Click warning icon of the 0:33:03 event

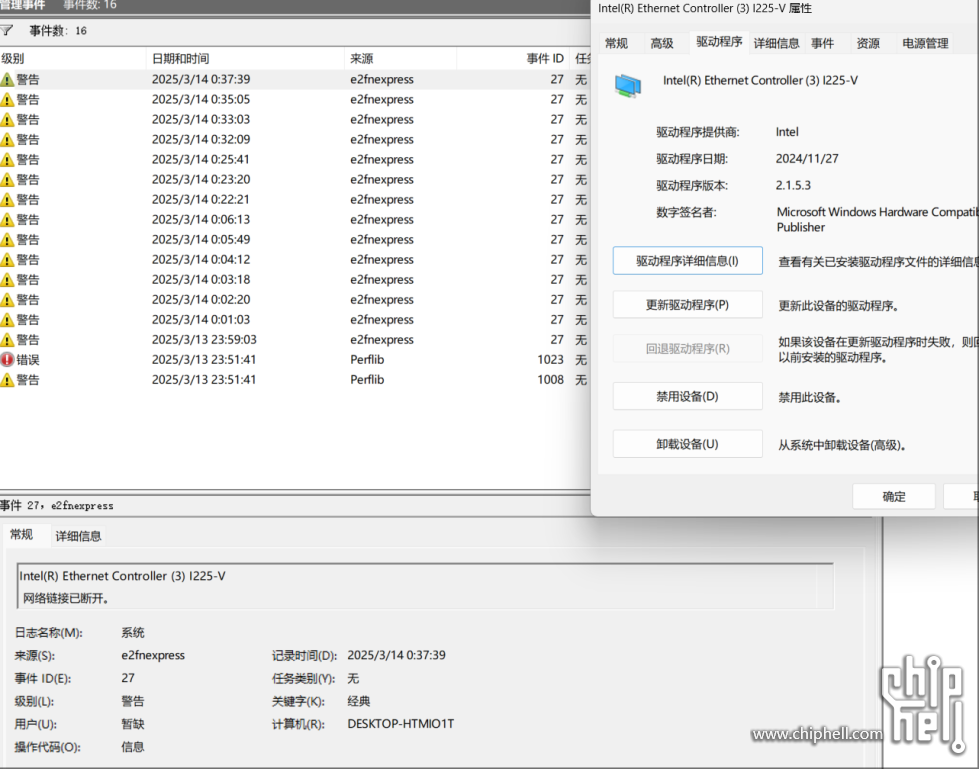[7, 119]
